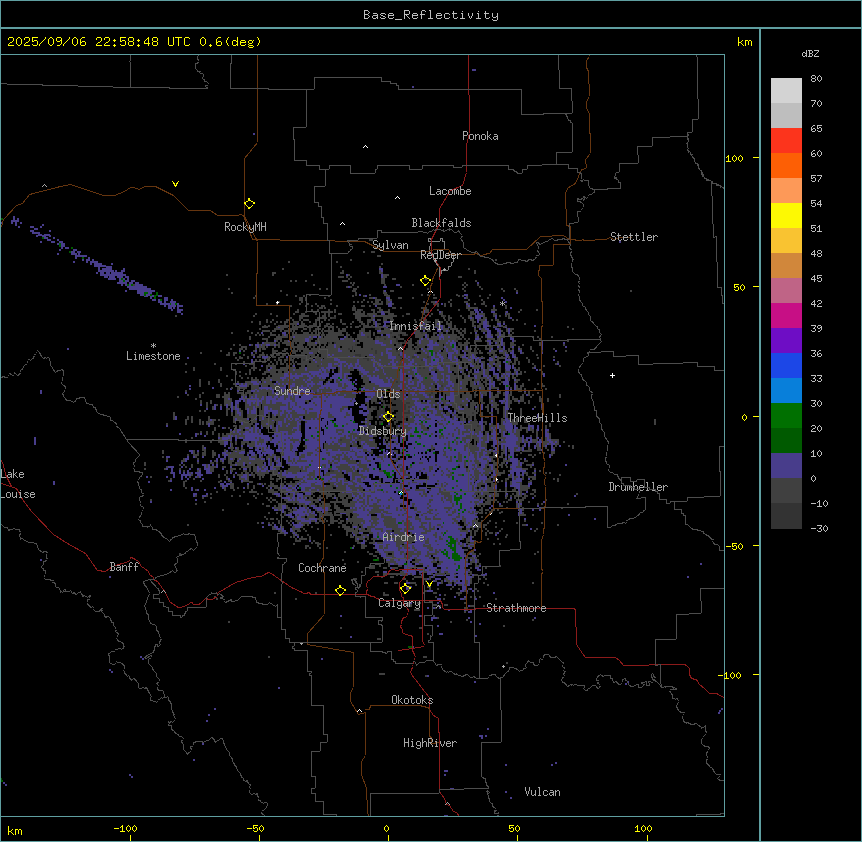Click the white asterisk northeast of Innisfail
This screenshot has width=862, height=842.
pos(502,303)
